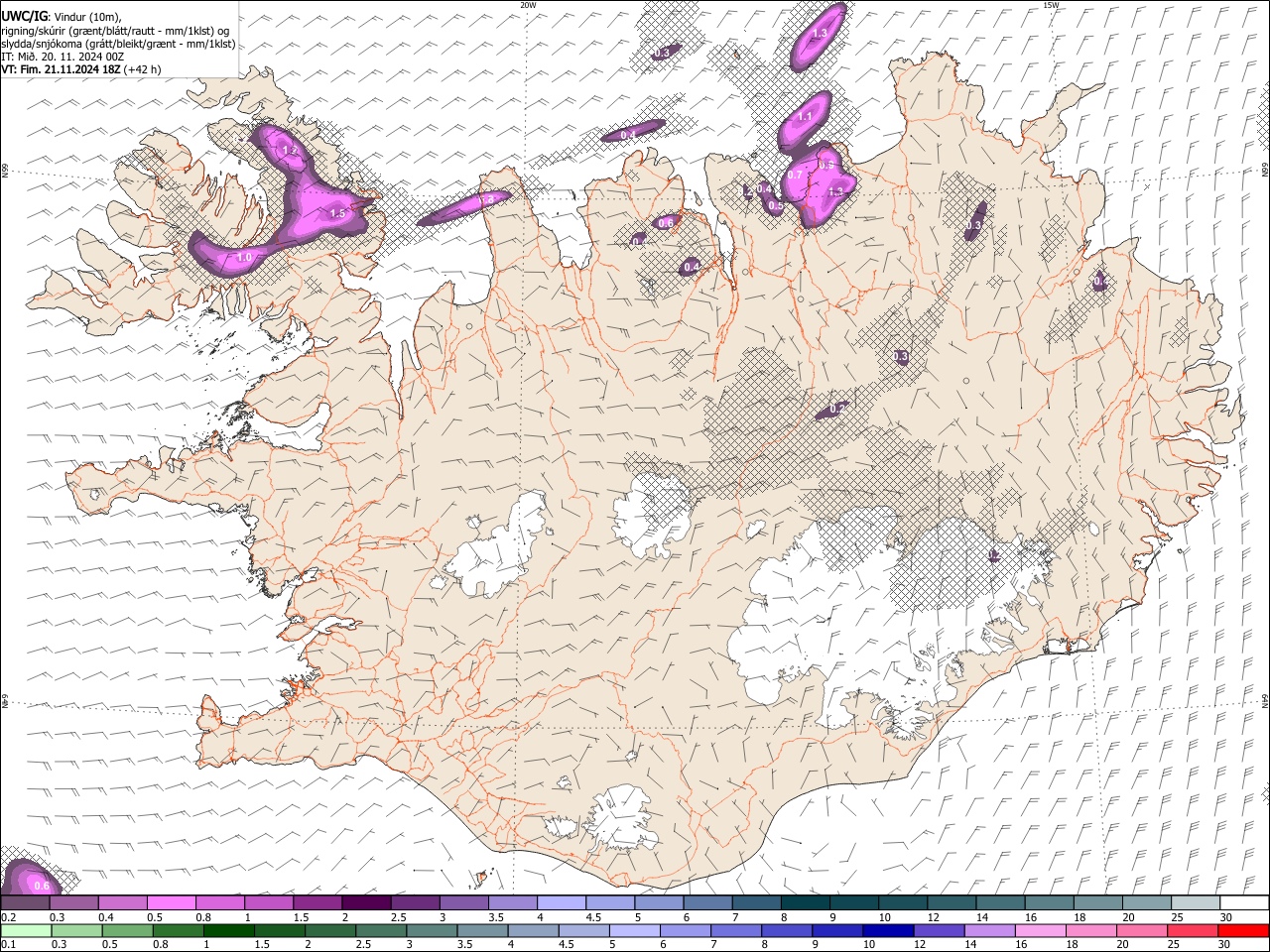Click the 'IT: Mið. 20. 11. 2024 00Z' line
Screen dimensions: 1270x952
pos(62,57)
